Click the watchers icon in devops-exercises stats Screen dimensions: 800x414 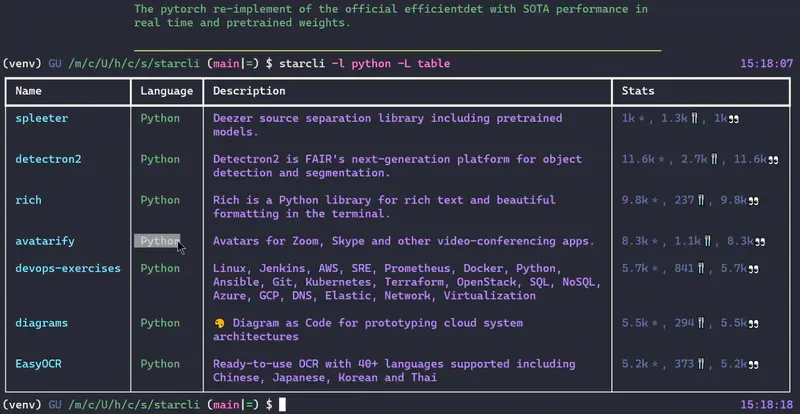click(754, 269)
